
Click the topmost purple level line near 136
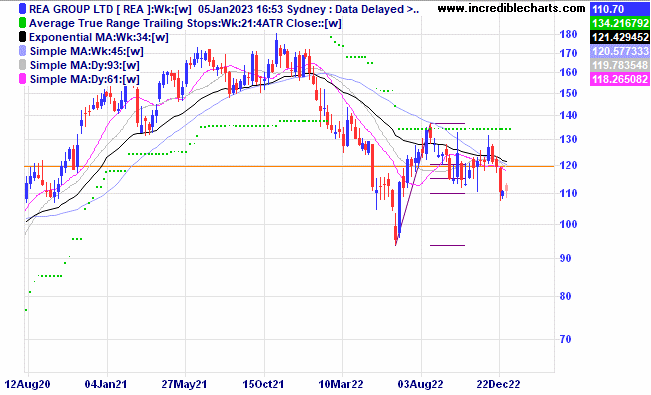(447, 123)
